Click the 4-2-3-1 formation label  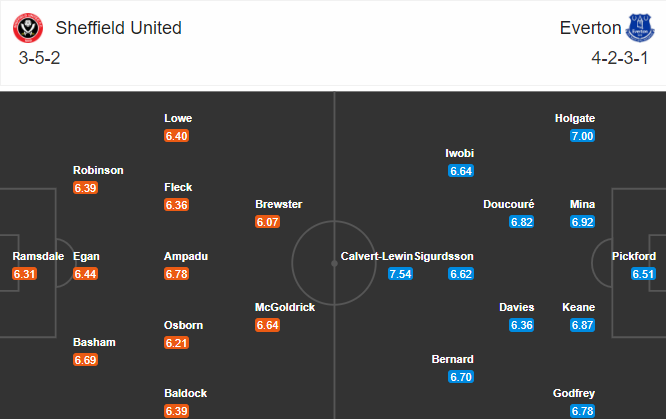click(x=620, y=58)
